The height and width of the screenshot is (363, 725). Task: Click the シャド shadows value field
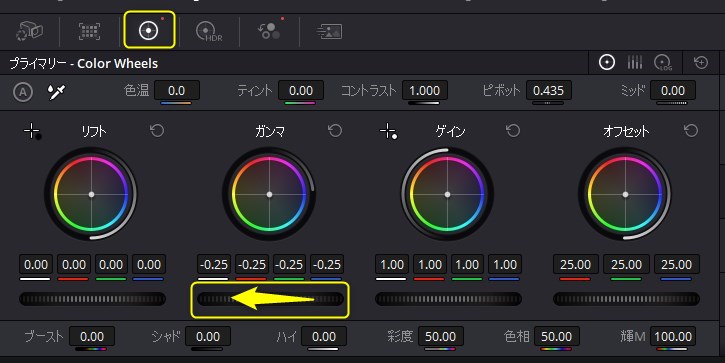point(208,337)
